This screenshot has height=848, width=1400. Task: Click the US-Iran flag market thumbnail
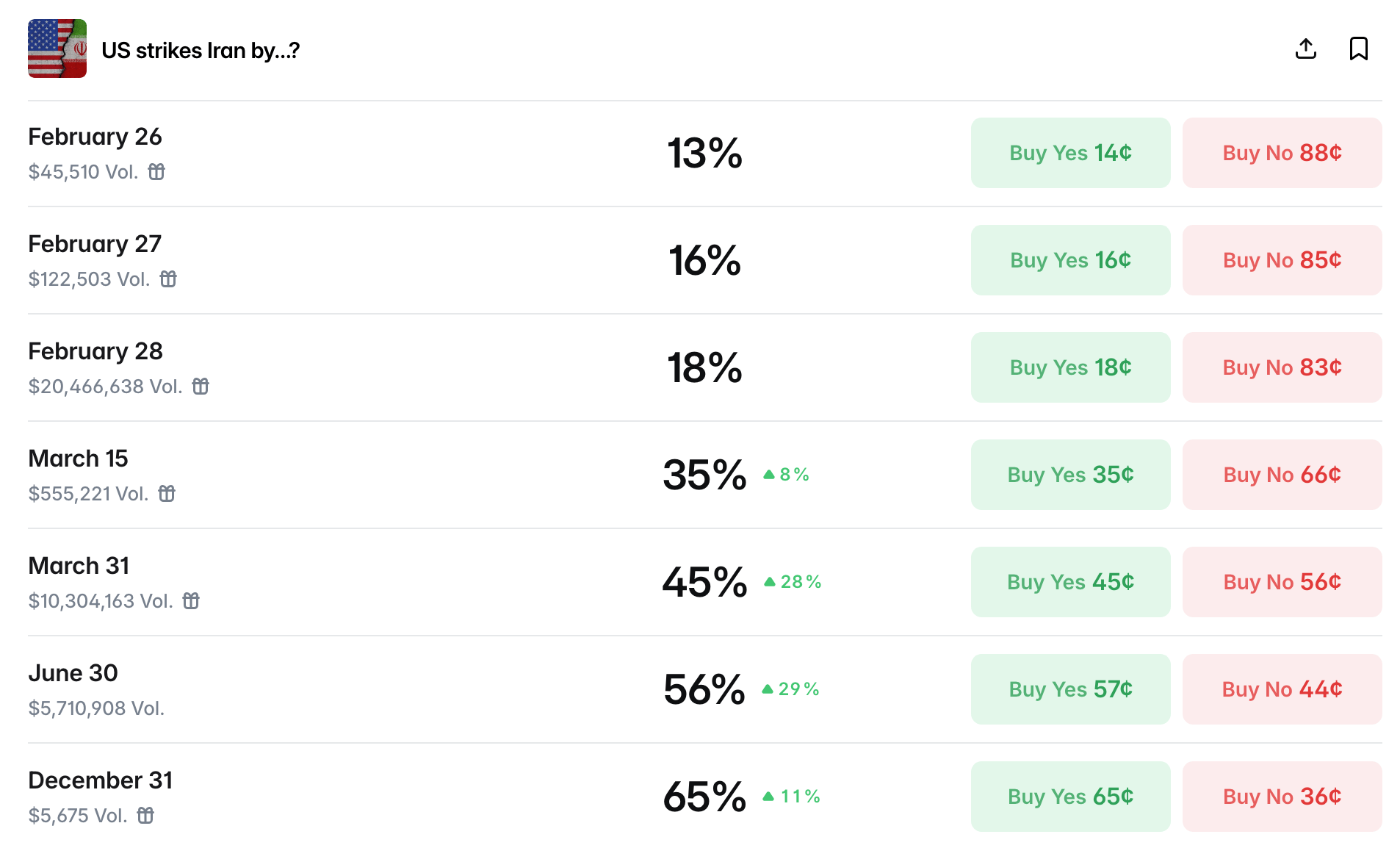coord(57,48)
